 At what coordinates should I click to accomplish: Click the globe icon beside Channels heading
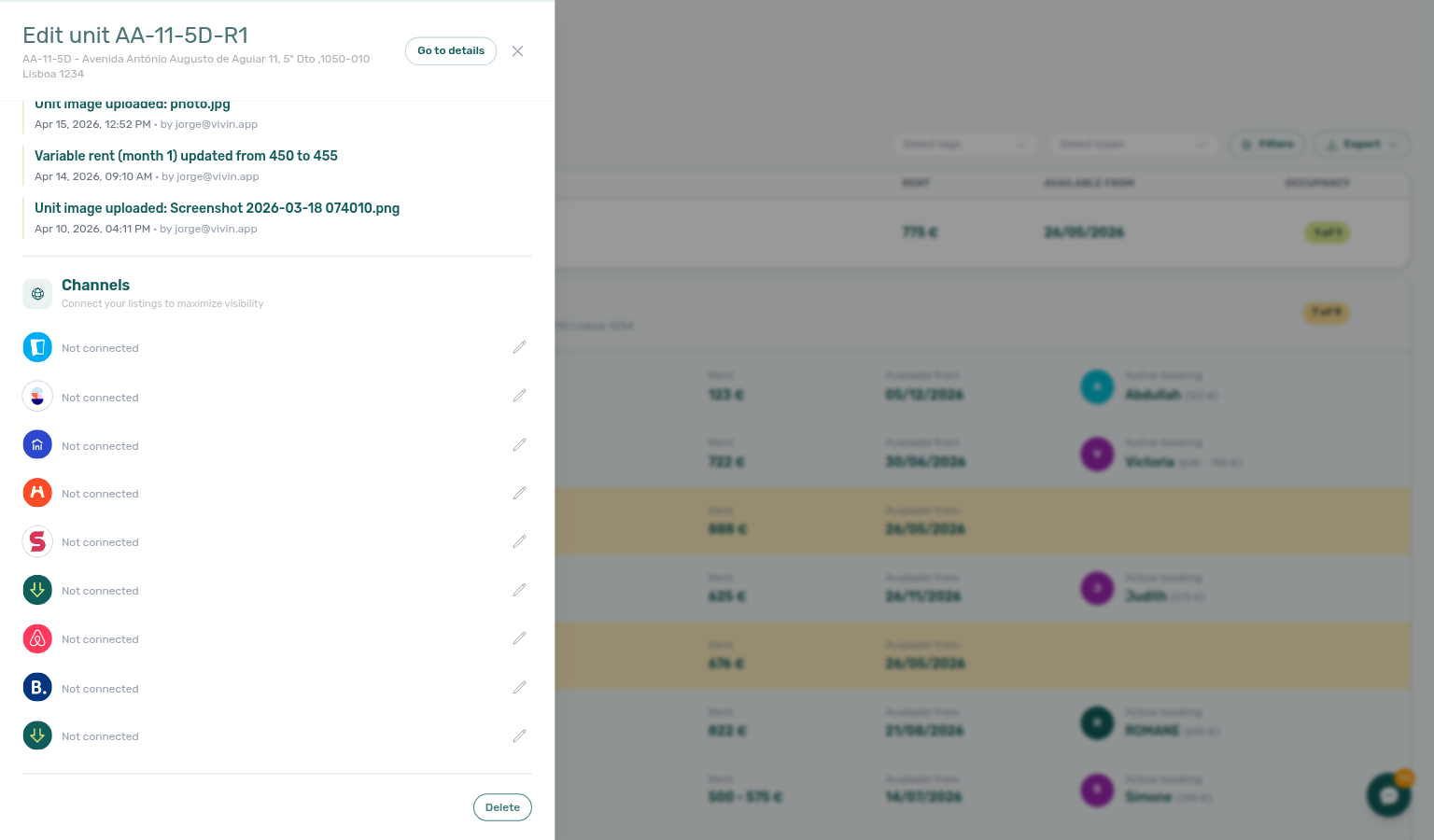point(37,293)
